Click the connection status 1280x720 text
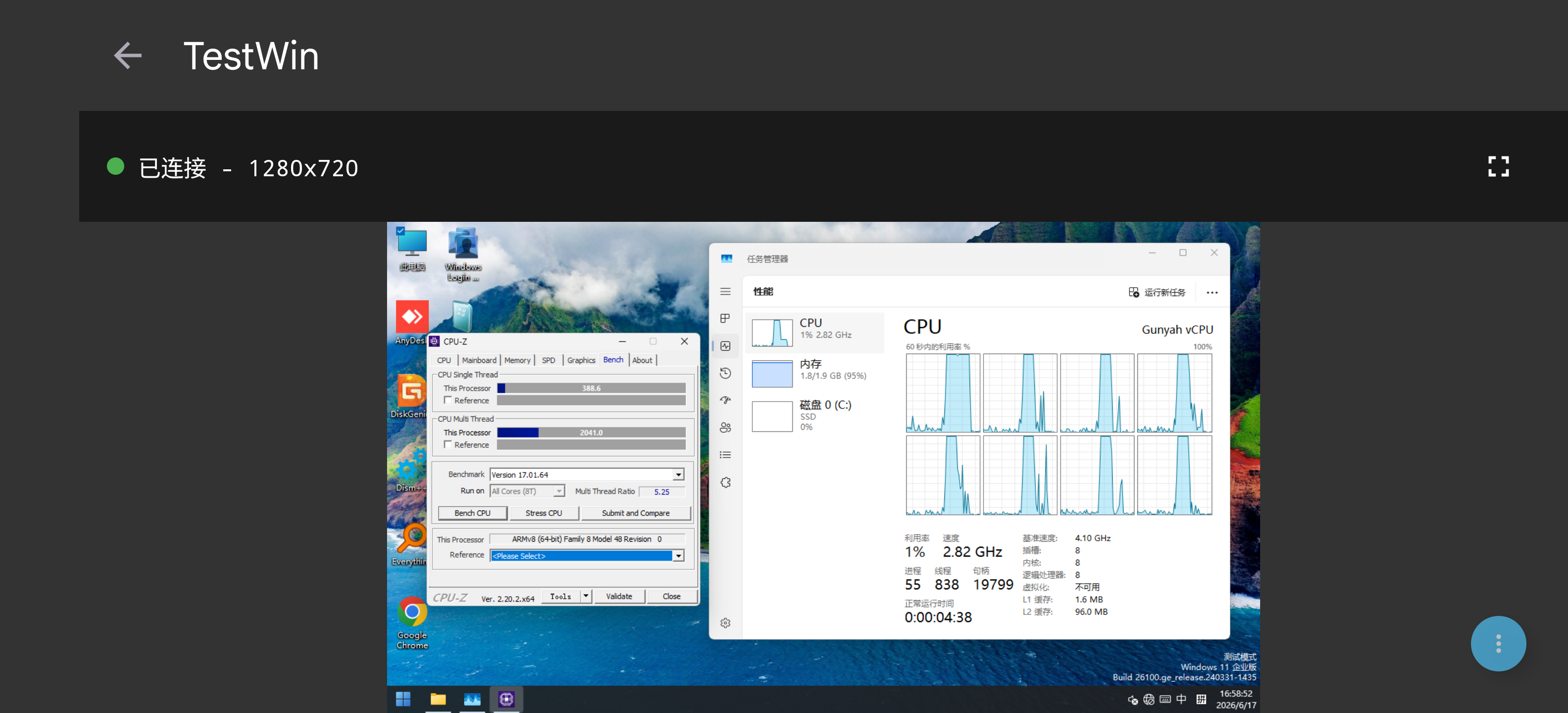The height and width of the screenshot is (713, 1568). pos(248,168)
